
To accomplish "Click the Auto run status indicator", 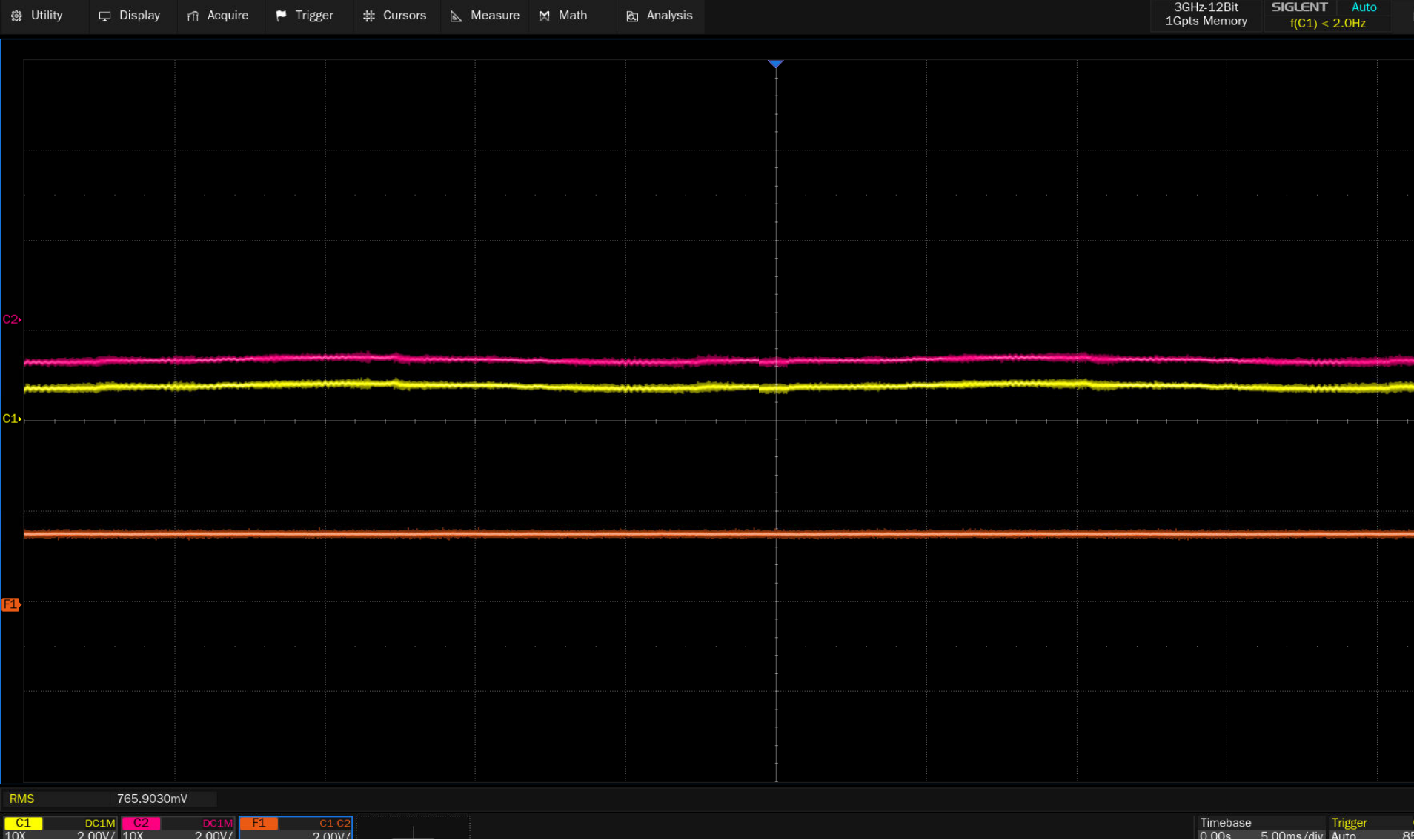I will pos(1364,7).
